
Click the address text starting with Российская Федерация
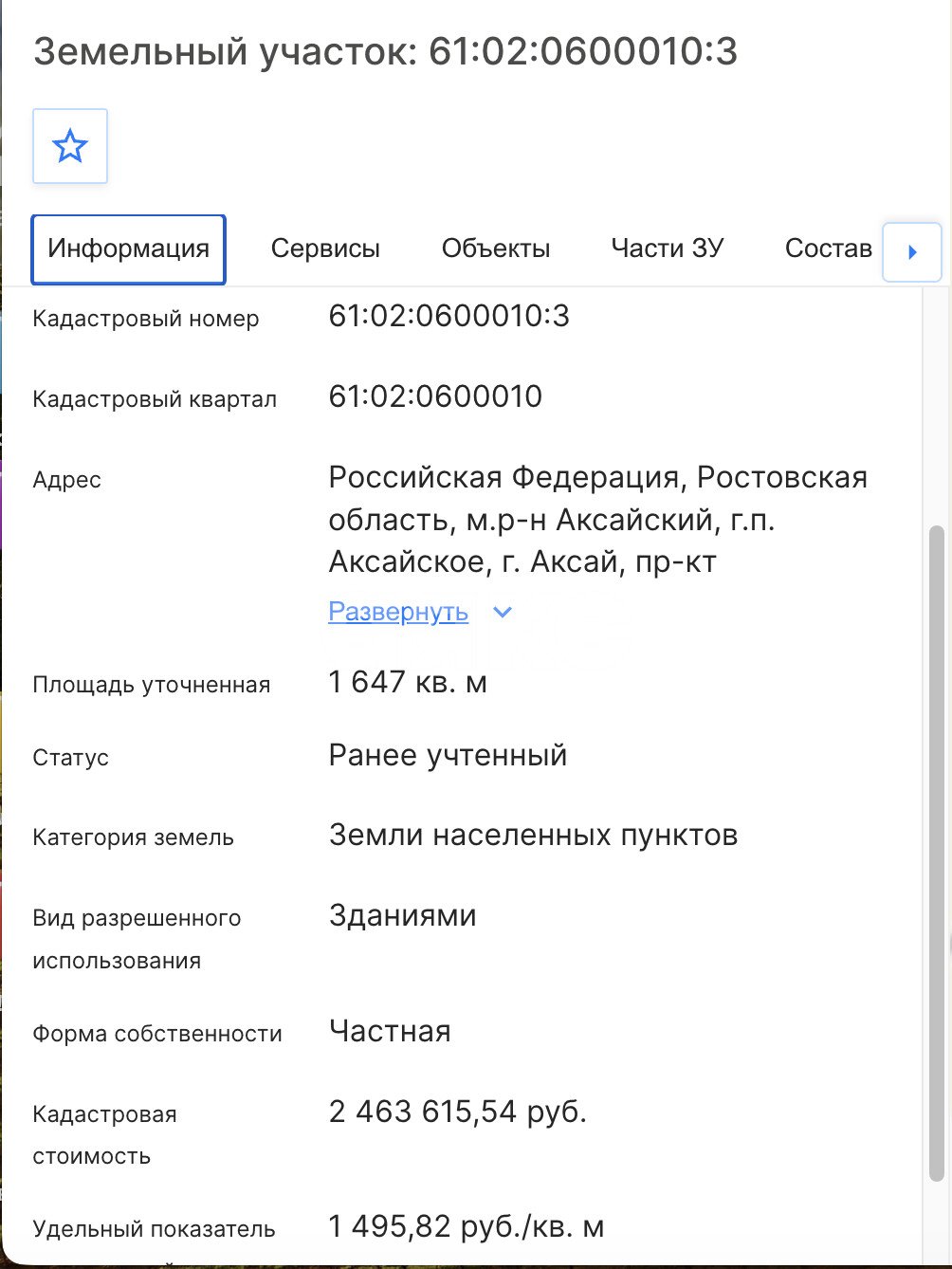coord(598,520)
